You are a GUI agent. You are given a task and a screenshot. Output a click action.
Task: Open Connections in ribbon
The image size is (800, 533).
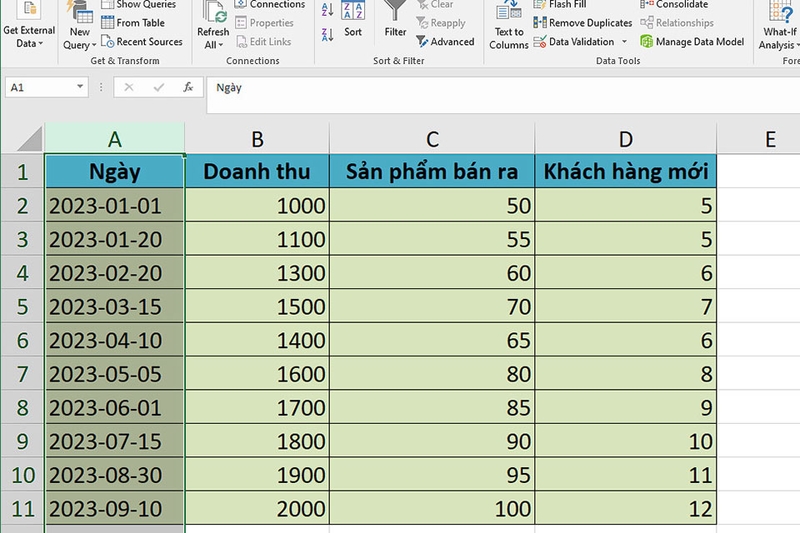[270, 5]
